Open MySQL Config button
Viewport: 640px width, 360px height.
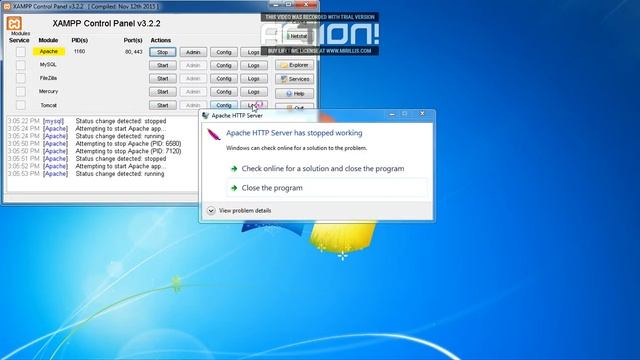tap(224, 65)
